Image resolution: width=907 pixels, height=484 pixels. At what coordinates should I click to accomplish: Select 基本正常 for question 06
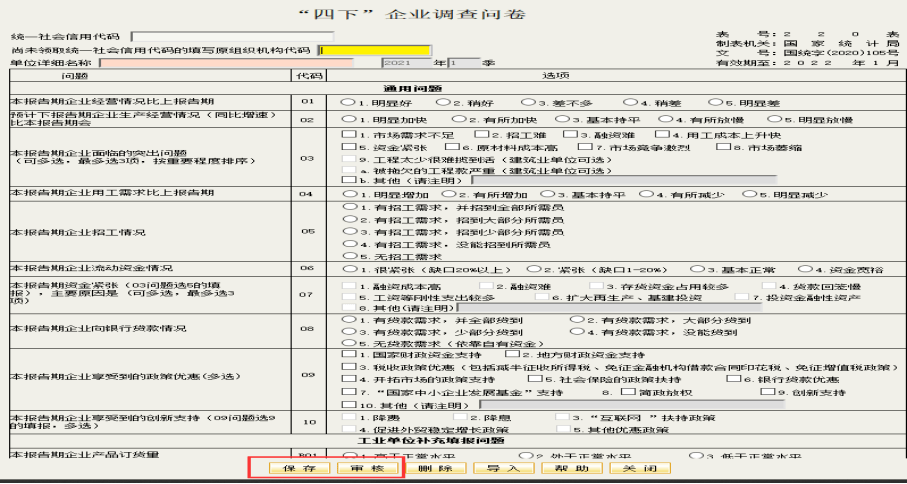pyautogui.click(x=698, y=269)
